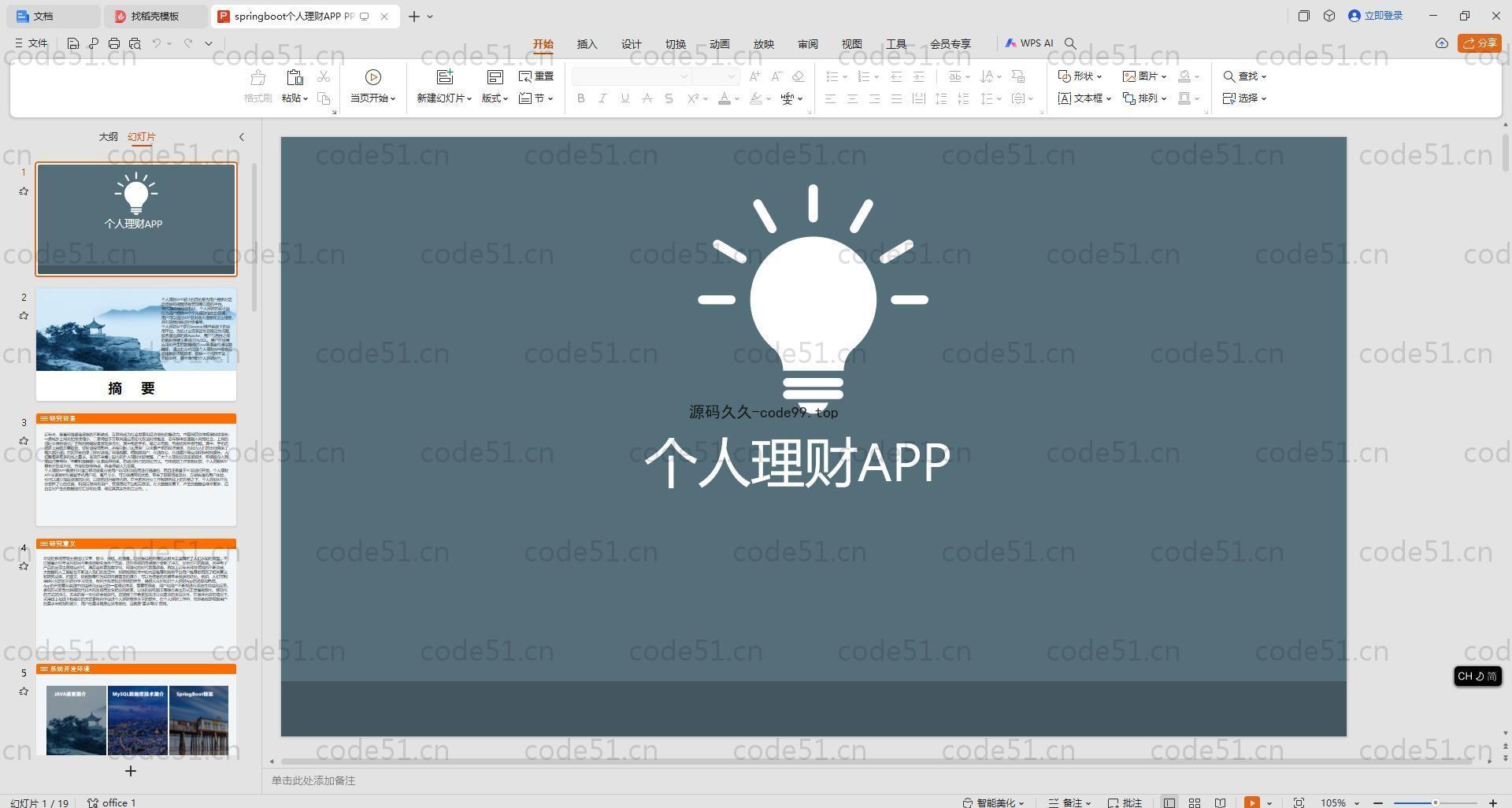Viewport: 1512px width, 808px height.
Task: Click the Reading view book icon
Action: 1220,802
